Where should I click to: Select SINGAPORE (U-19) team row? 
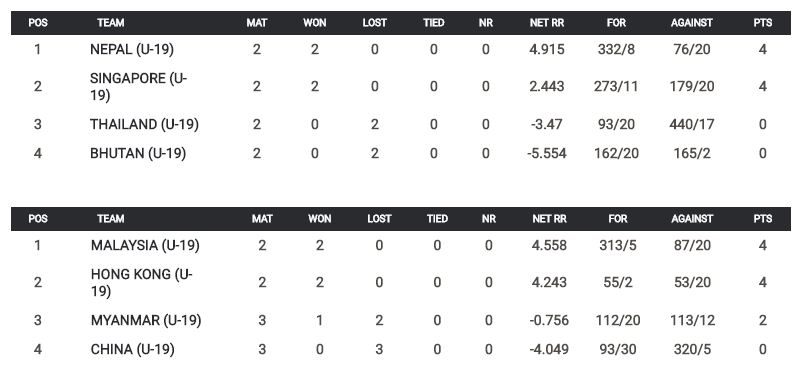[400, 86]
